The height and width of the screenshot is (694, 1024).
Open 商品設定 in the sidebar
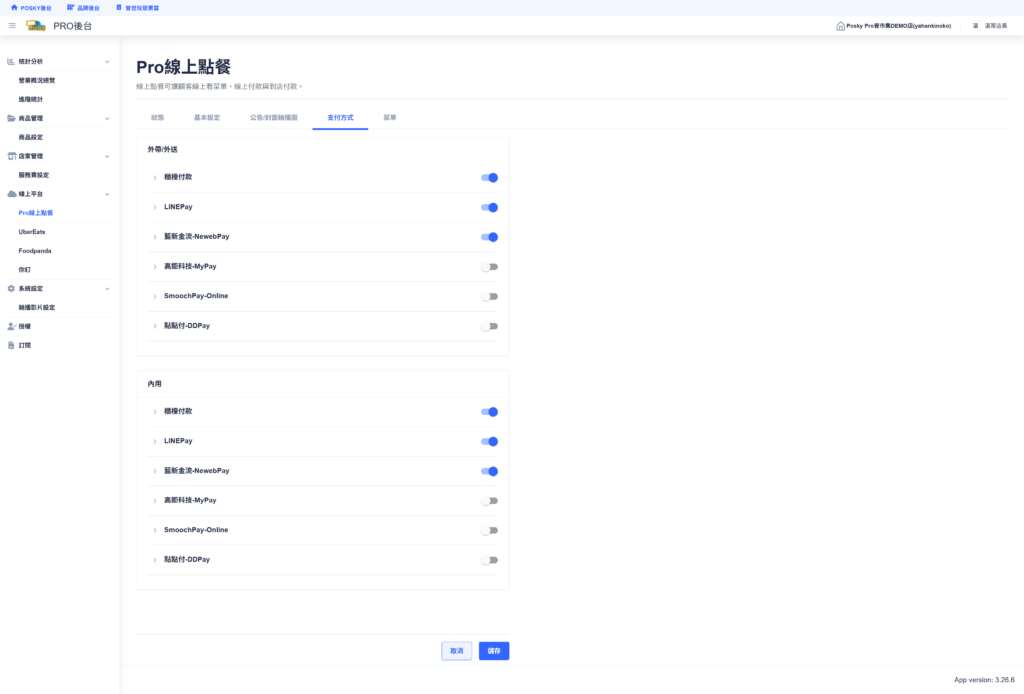pos(31,137)
